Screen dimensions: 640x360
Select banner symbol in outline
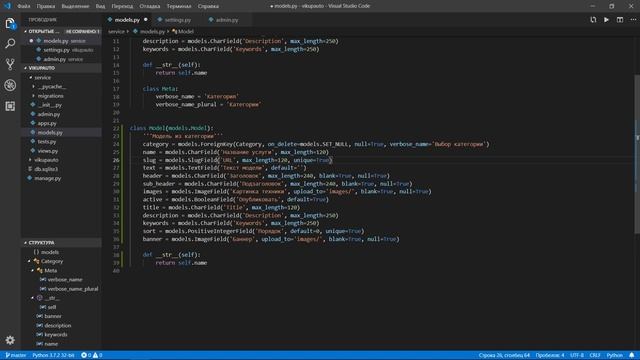point(53,316)
